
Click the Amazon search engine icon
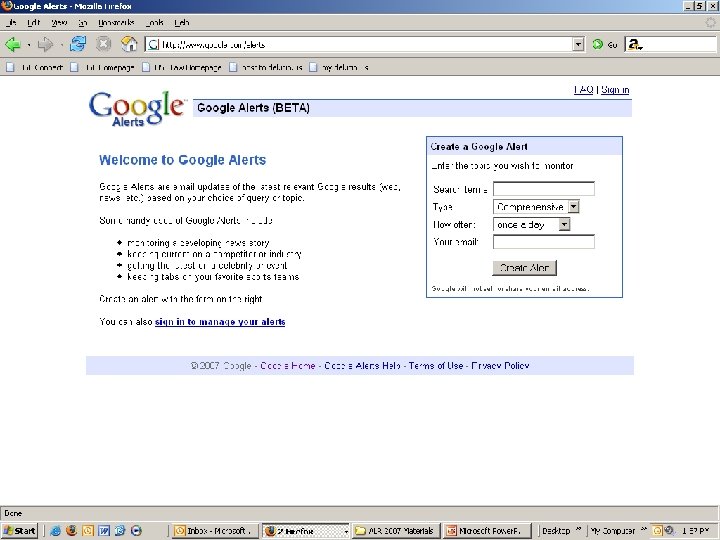click(635, 45)
